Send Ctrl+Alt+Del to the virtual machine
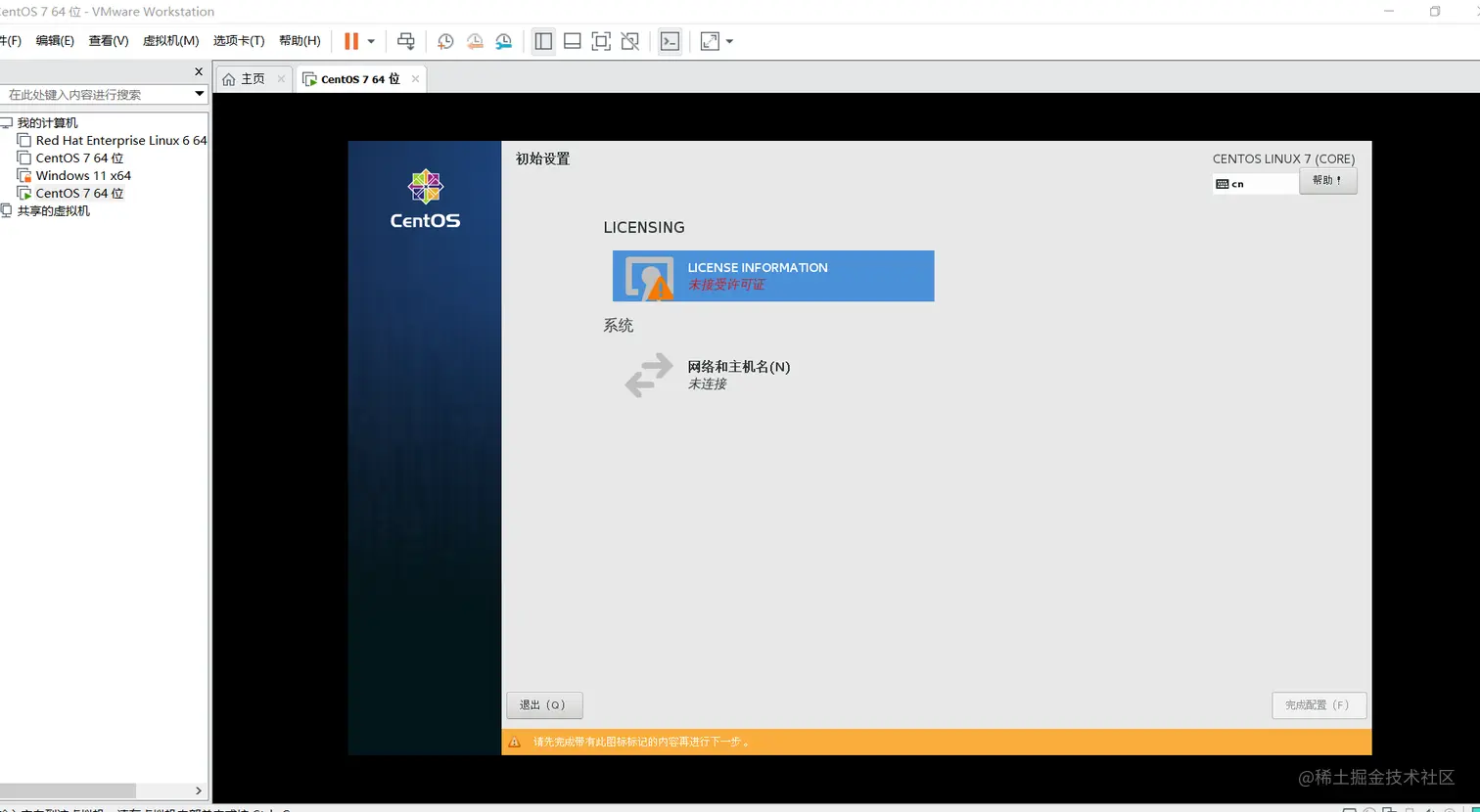 pyautogui.click(x=406, y=41)
